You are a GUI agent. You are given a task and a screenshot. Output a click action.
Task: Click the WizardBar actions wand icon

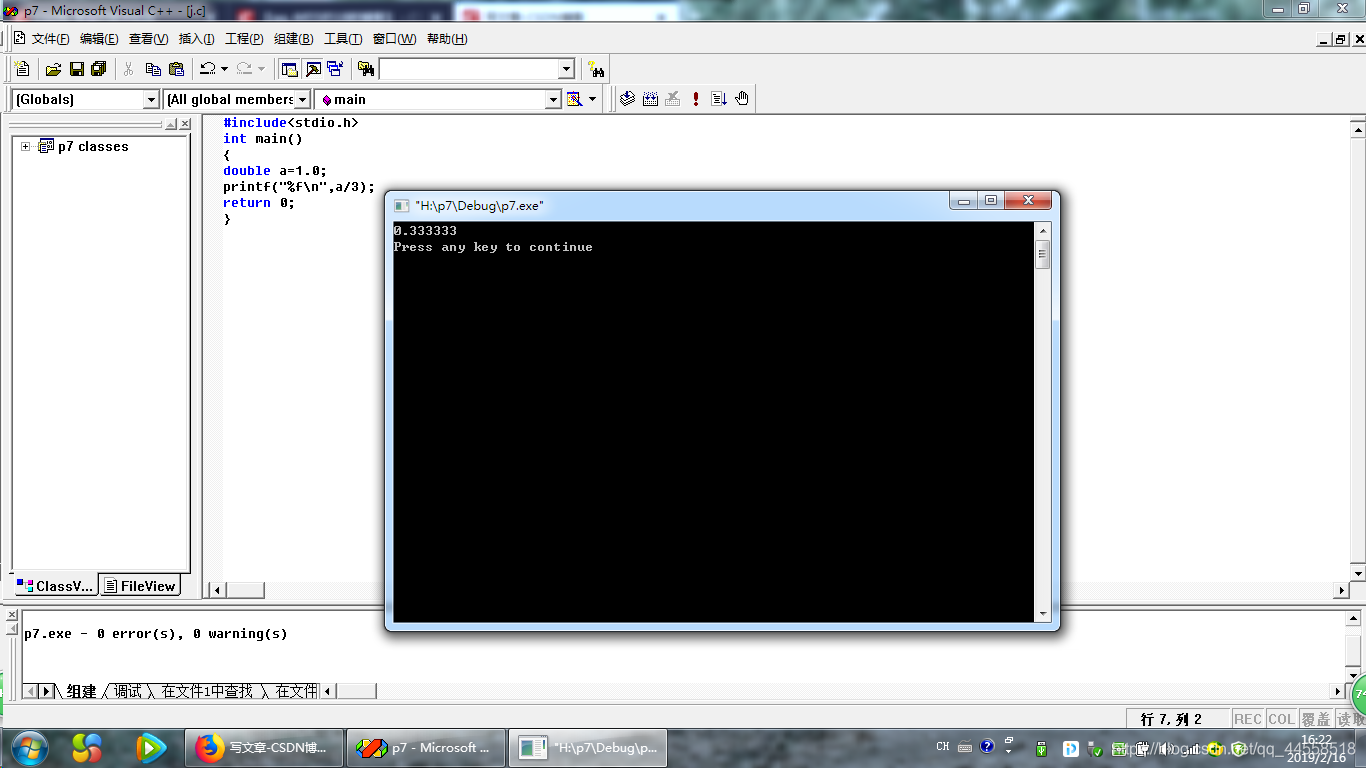(574, 99)
